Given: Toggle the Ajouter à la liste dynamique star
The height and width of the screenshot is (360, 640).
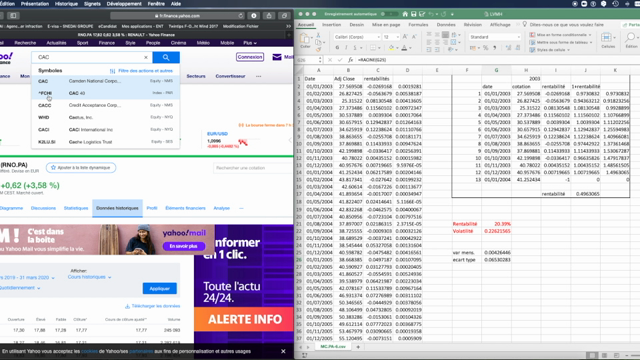Looking at the screenshot, I should (53, 168).
